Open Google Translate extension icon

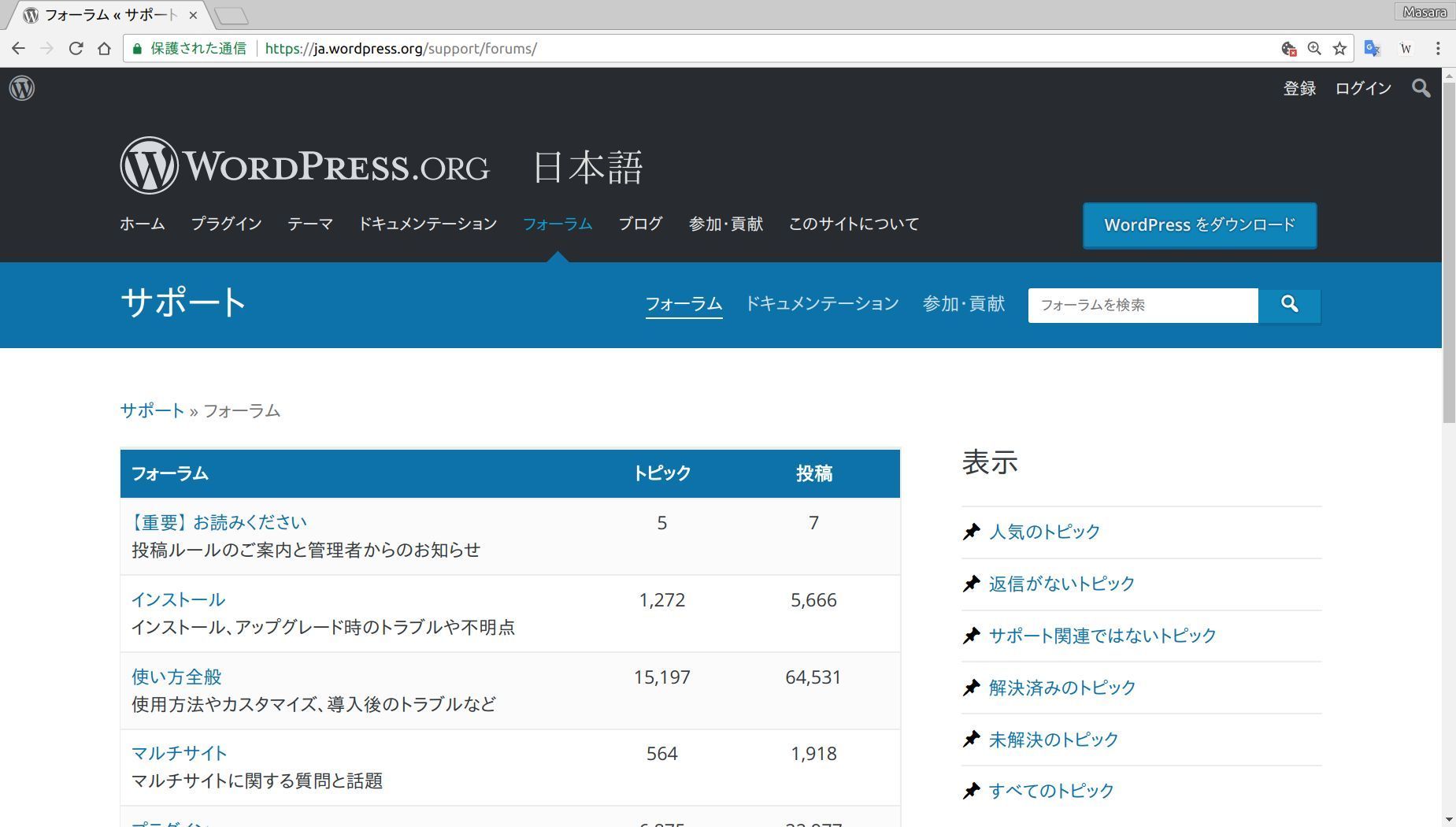[x=1373, y=49]
